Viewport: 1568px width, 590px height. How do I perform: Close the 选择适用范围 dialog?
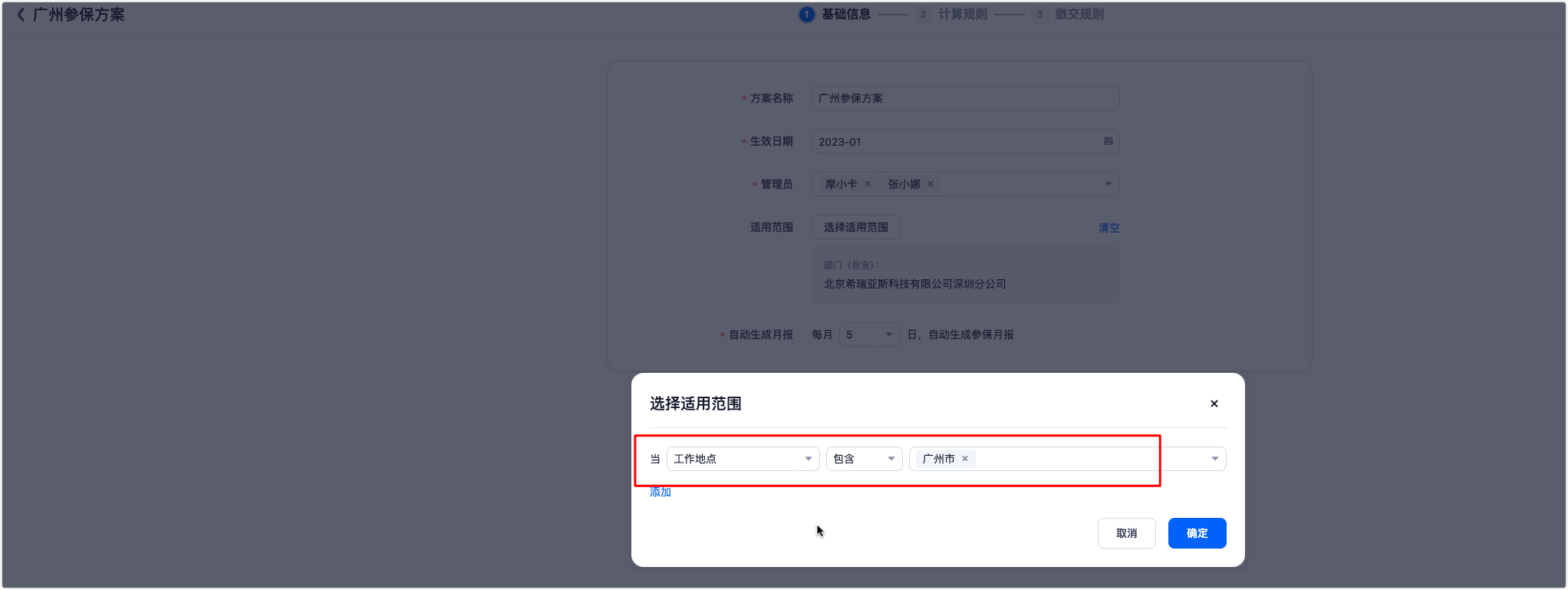(1214, 404)
